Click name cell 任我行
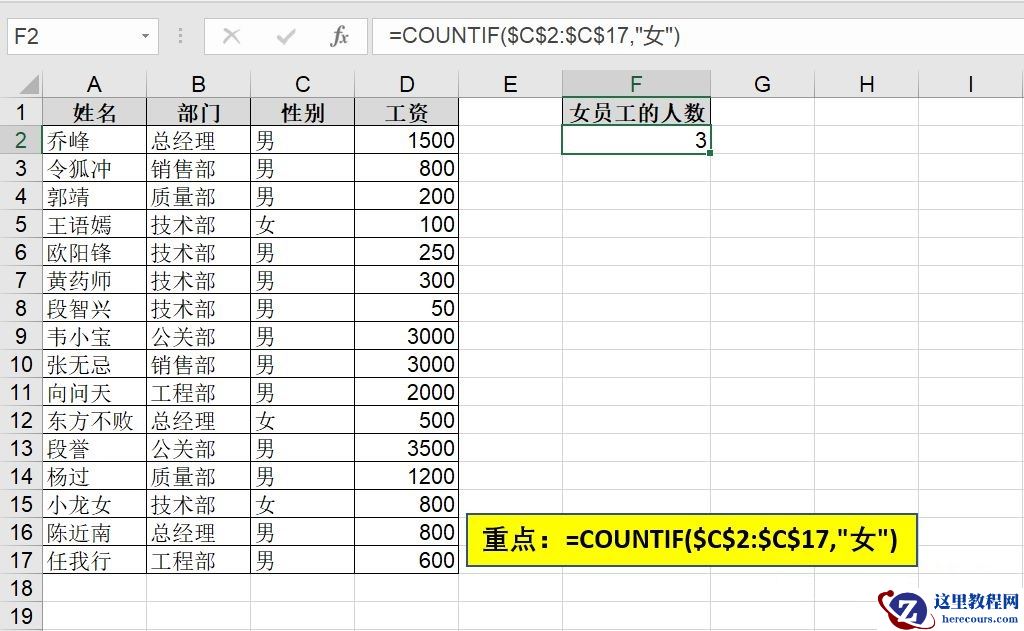Screen dimensions: 1024x631 pos(94,560)
